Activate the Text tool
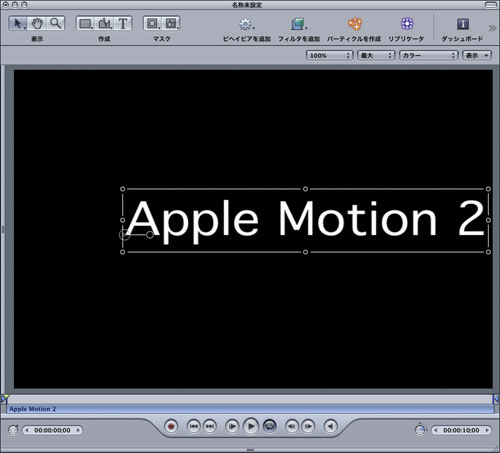This screenshot has height=453, width=500. coord(123,24)
